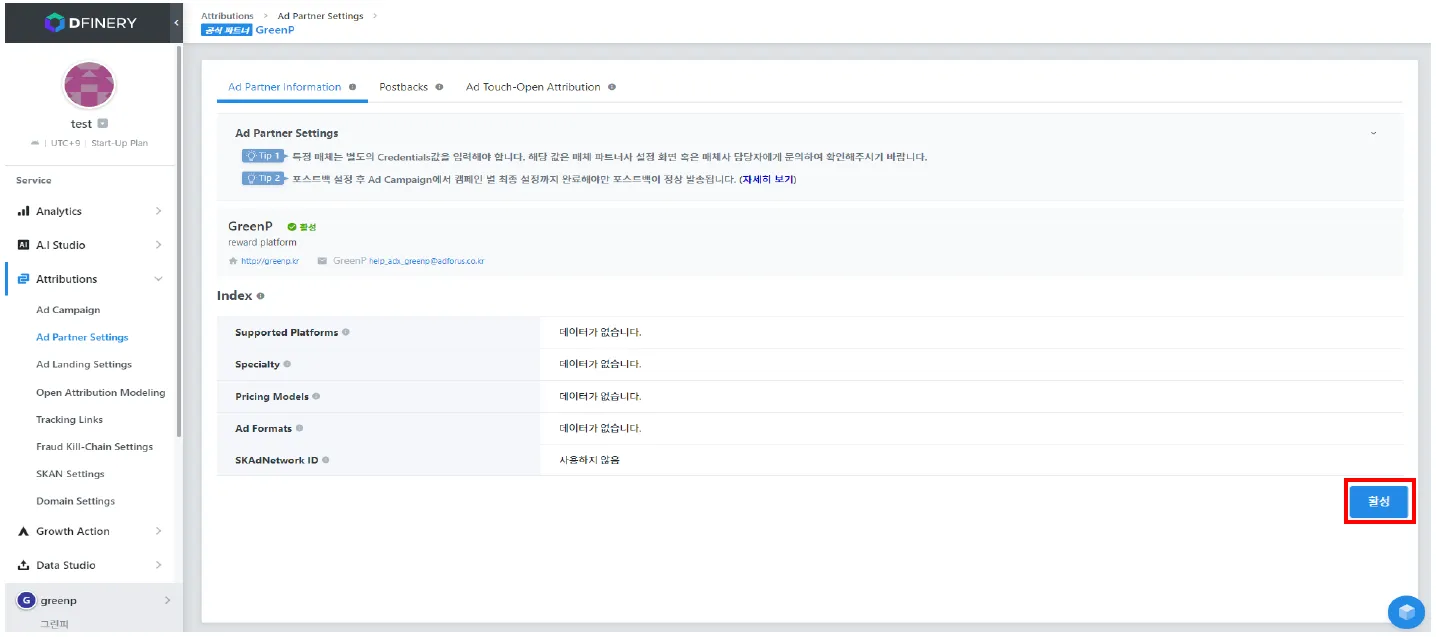This screenshot has width=1436, height=637.
Task: Click the A.I Studio icon
Action: point(24,245)
